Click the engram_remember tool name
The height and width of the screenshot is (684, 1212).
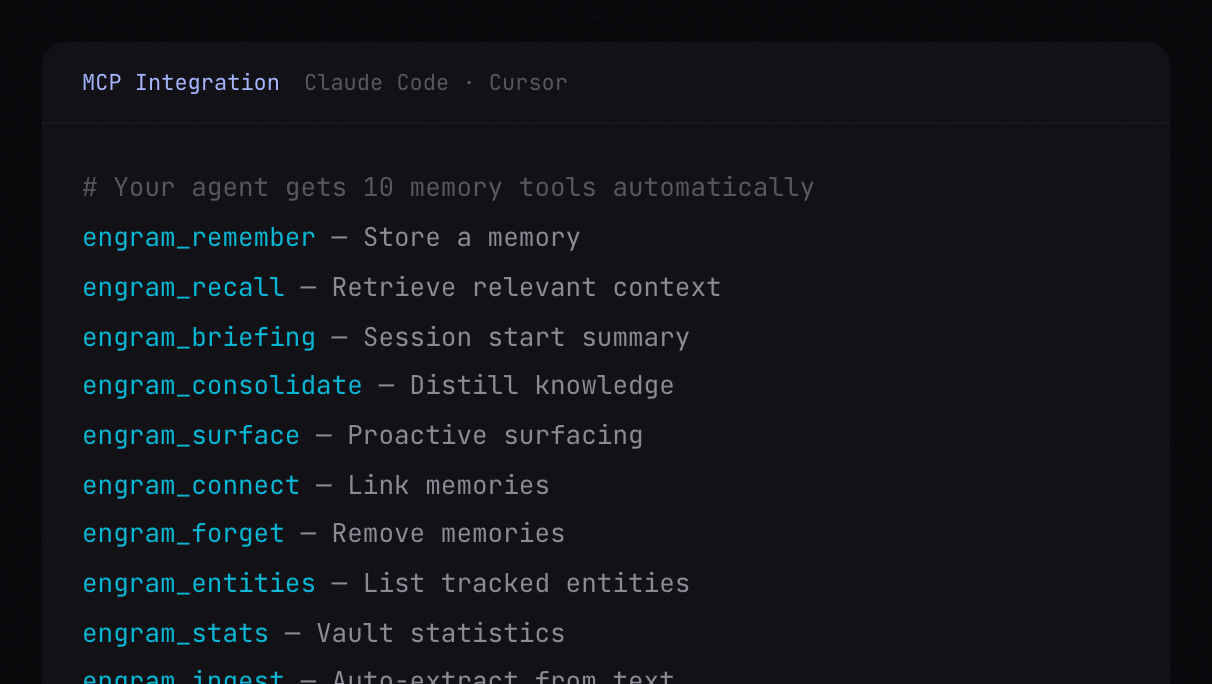[199, 237]
